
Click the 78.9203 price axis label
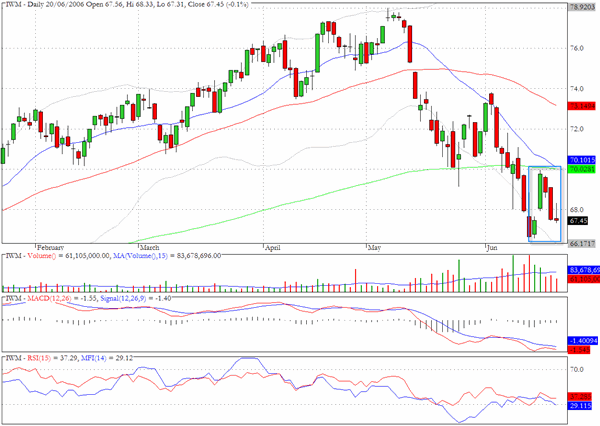tap(582, 7)
